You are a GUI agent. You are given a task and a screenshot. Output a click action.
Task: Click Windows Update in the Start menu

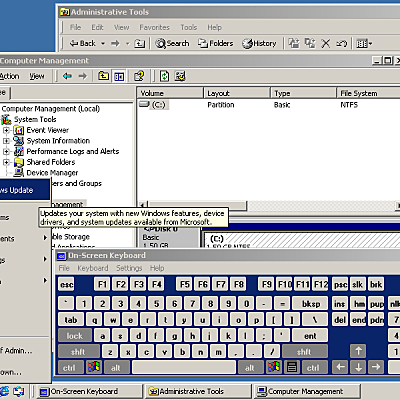(x=25, y=190)
